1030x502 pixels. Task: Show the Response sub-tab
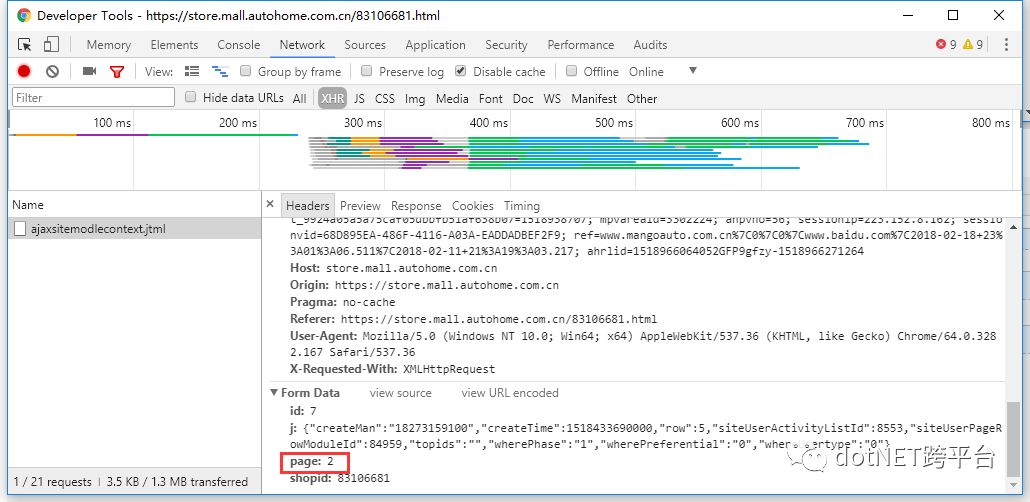[x=416, y=206]
